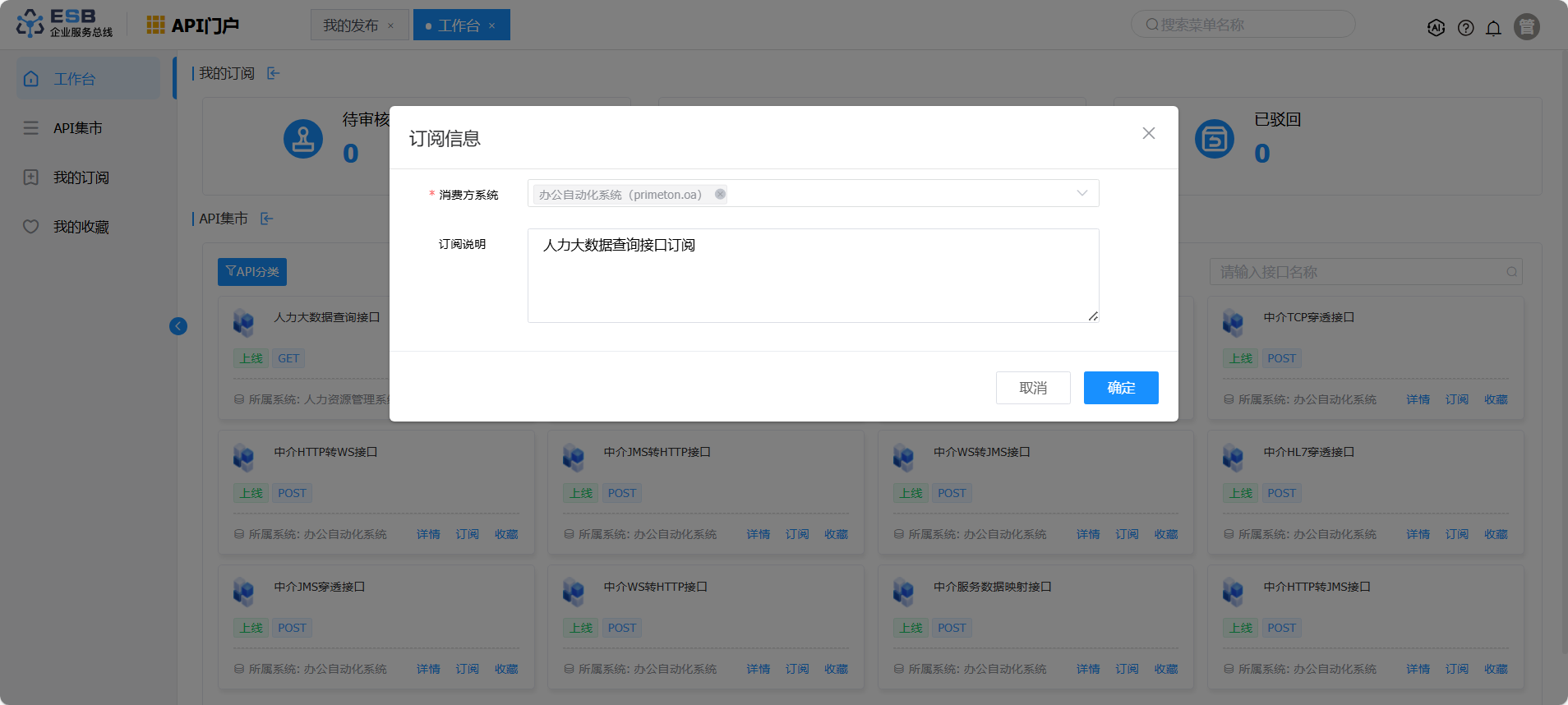Switch to the 我的发布 tab
Screen dimensions: 1568x705
coord(351,25)
